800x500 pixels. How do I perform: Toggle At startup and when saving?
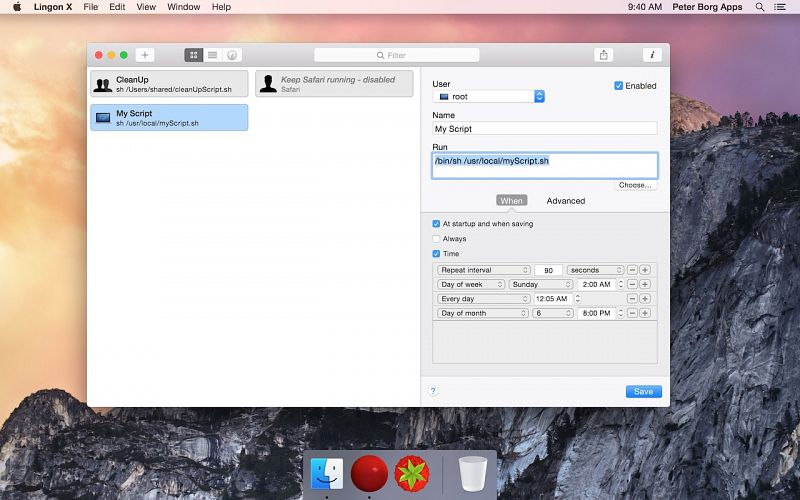coord(436,224)
